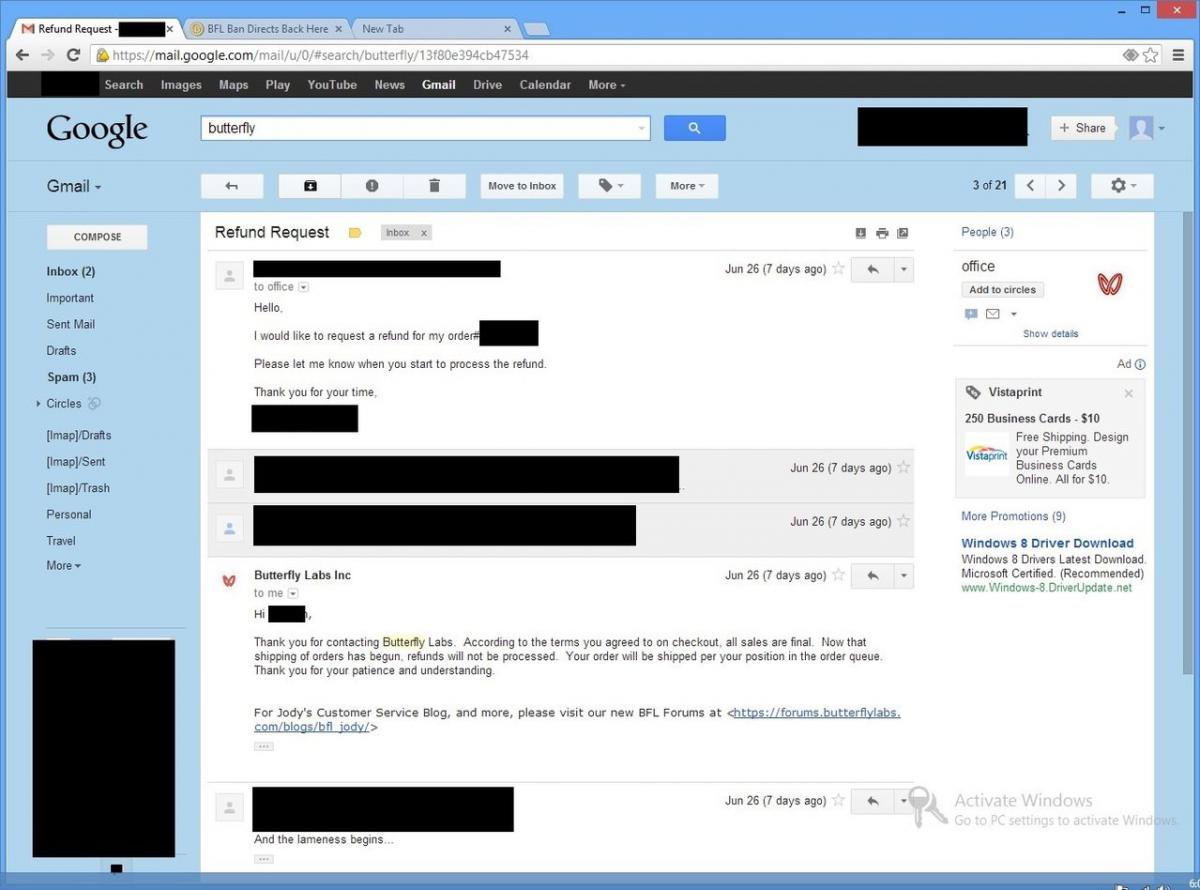Dismiss the Vistaprint ad

[1129, 393]
